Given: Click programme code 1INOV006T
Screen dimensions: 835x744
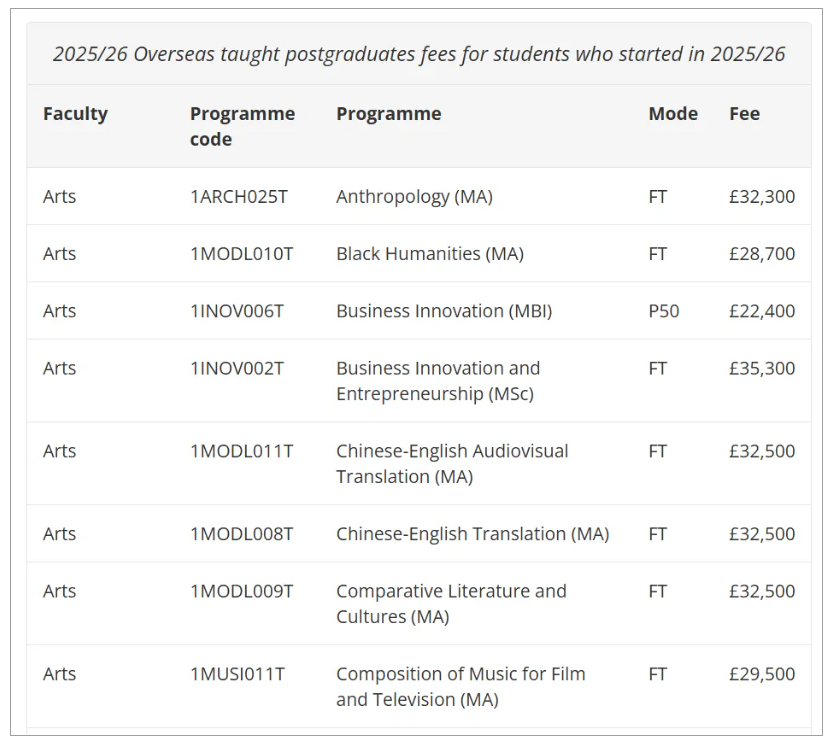Looking at the screenshot, I should 237,311.
